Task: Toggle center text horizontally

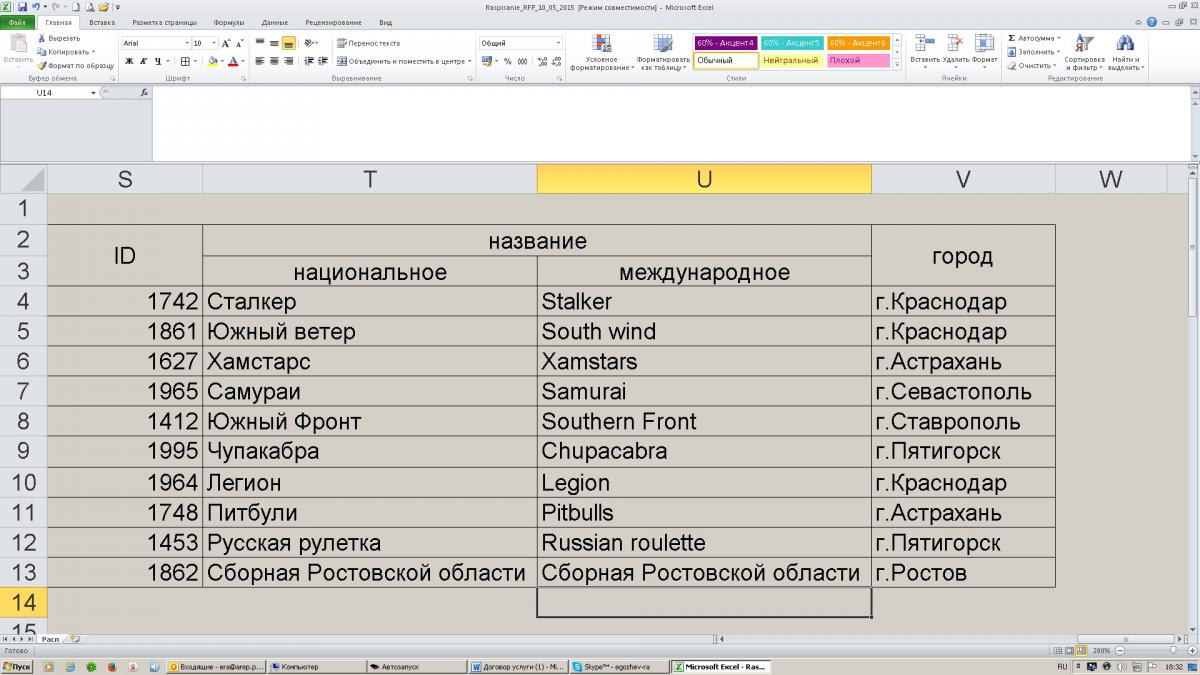Action: [274, 61]
